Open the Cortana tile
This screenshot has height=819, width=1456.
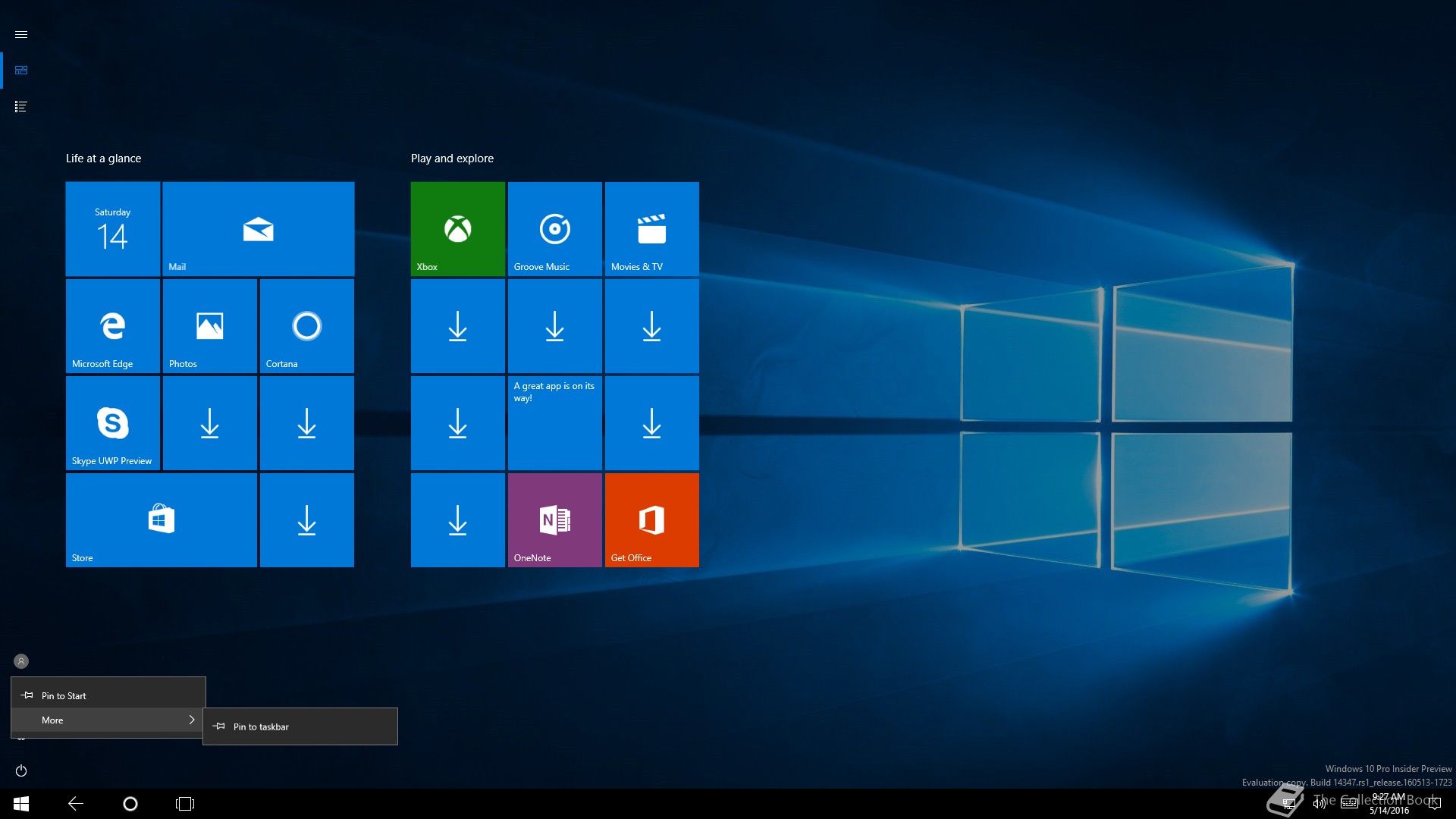pos(307,326)
